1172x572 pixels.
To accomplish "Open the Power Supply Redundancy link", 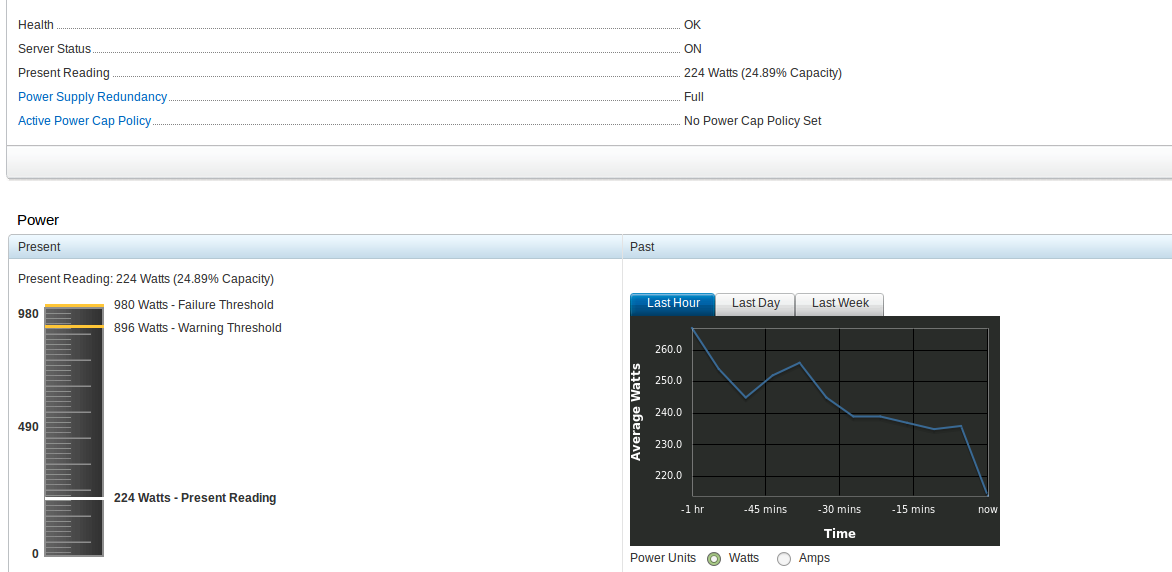I will 92,97.
